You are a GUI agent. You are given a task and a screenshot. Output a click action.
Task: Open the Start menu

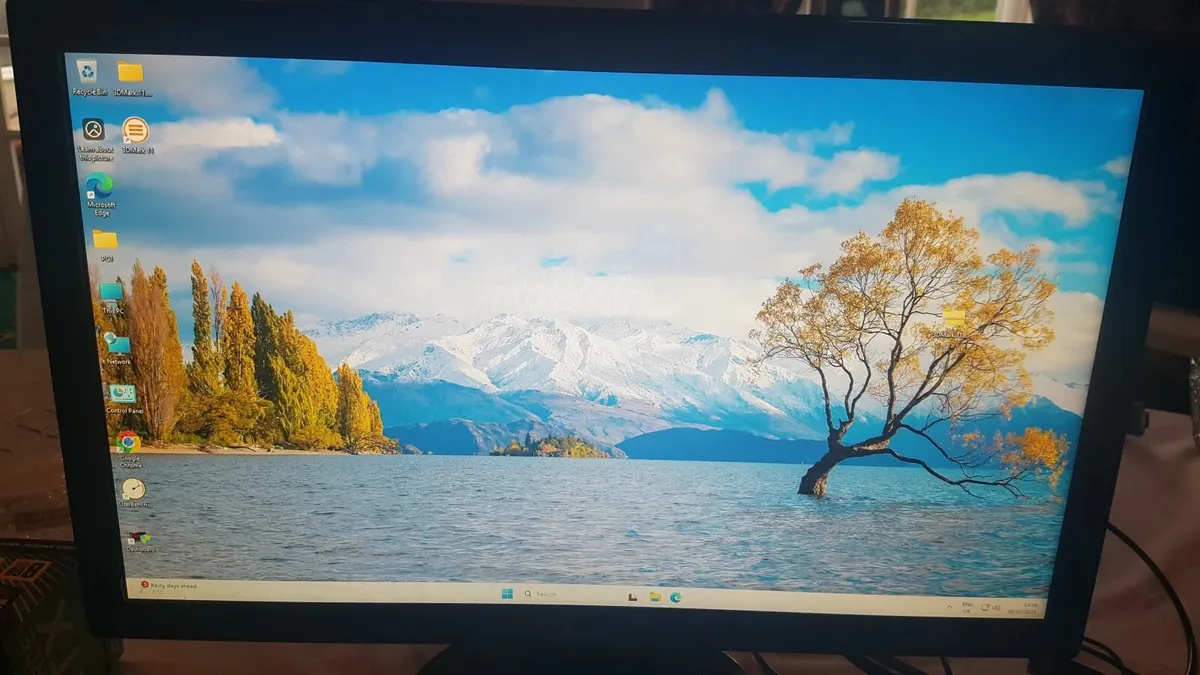509,595
